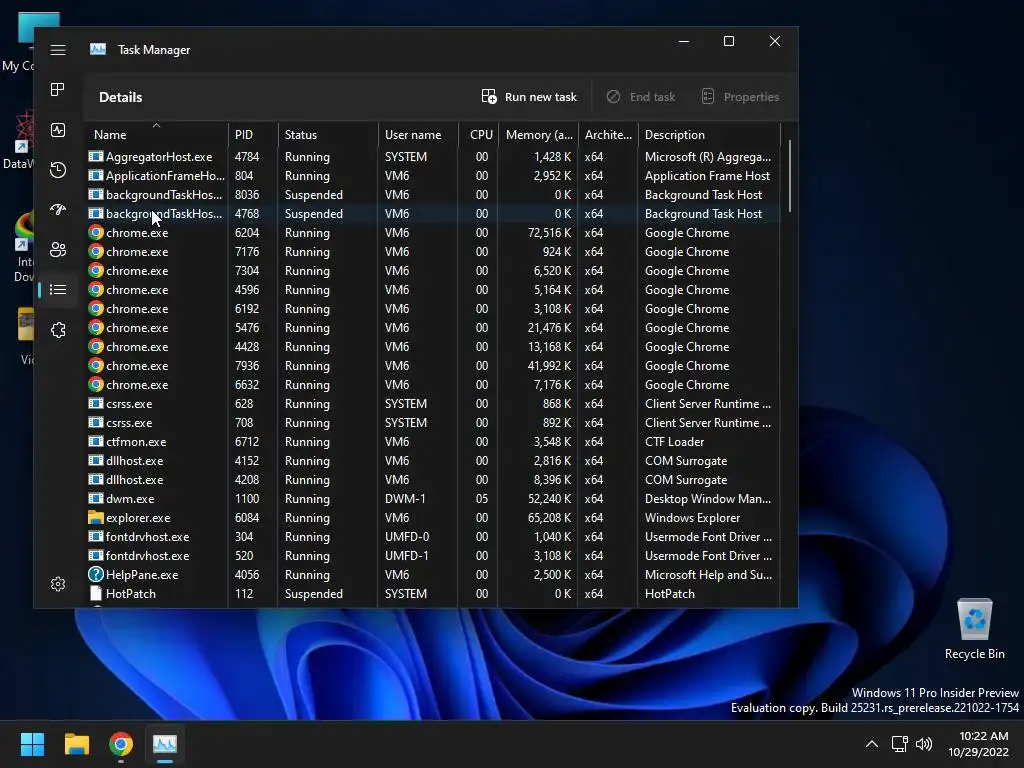The image size is (1024, 768).
Task: Sort by the Memory column header
Action: (x=539, y=135)
